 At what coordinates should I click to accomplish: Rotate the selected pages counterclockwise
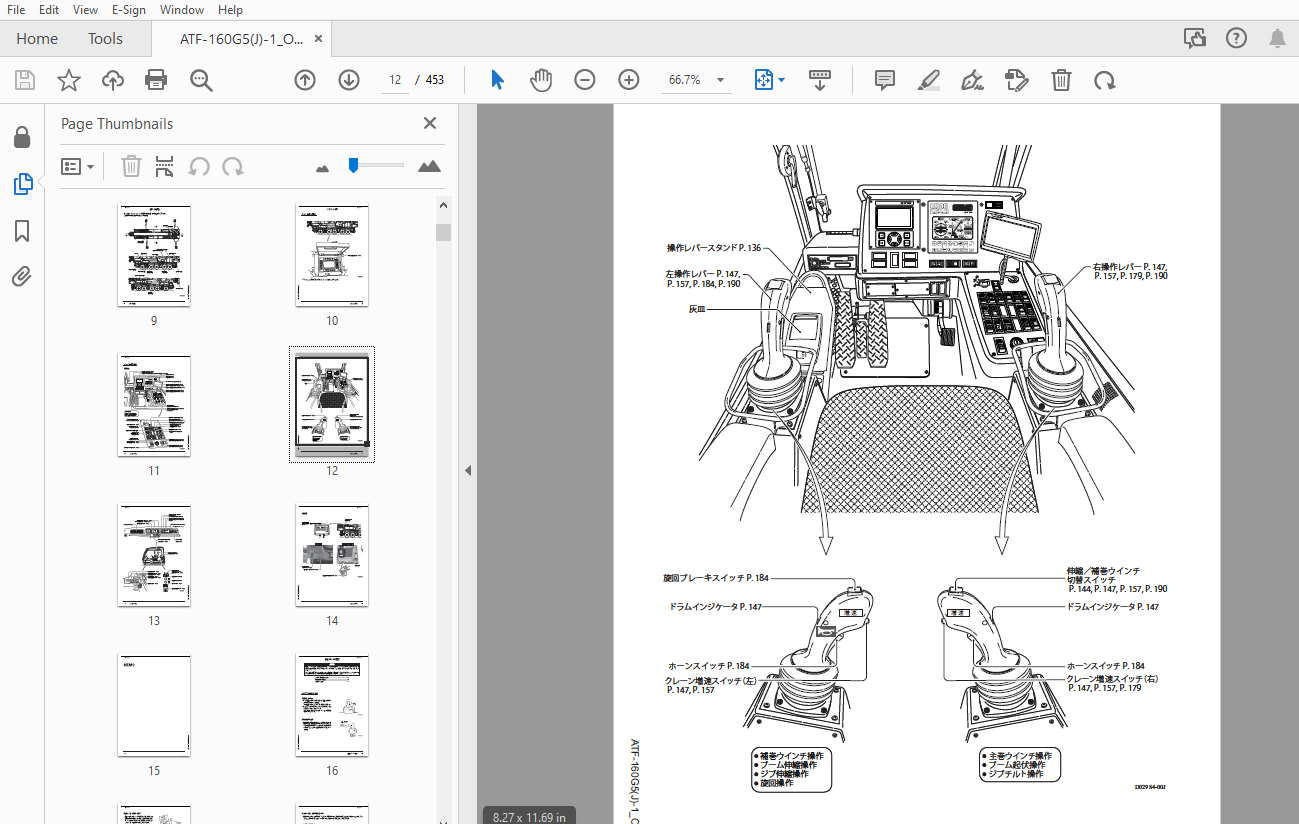coord(199,166)
